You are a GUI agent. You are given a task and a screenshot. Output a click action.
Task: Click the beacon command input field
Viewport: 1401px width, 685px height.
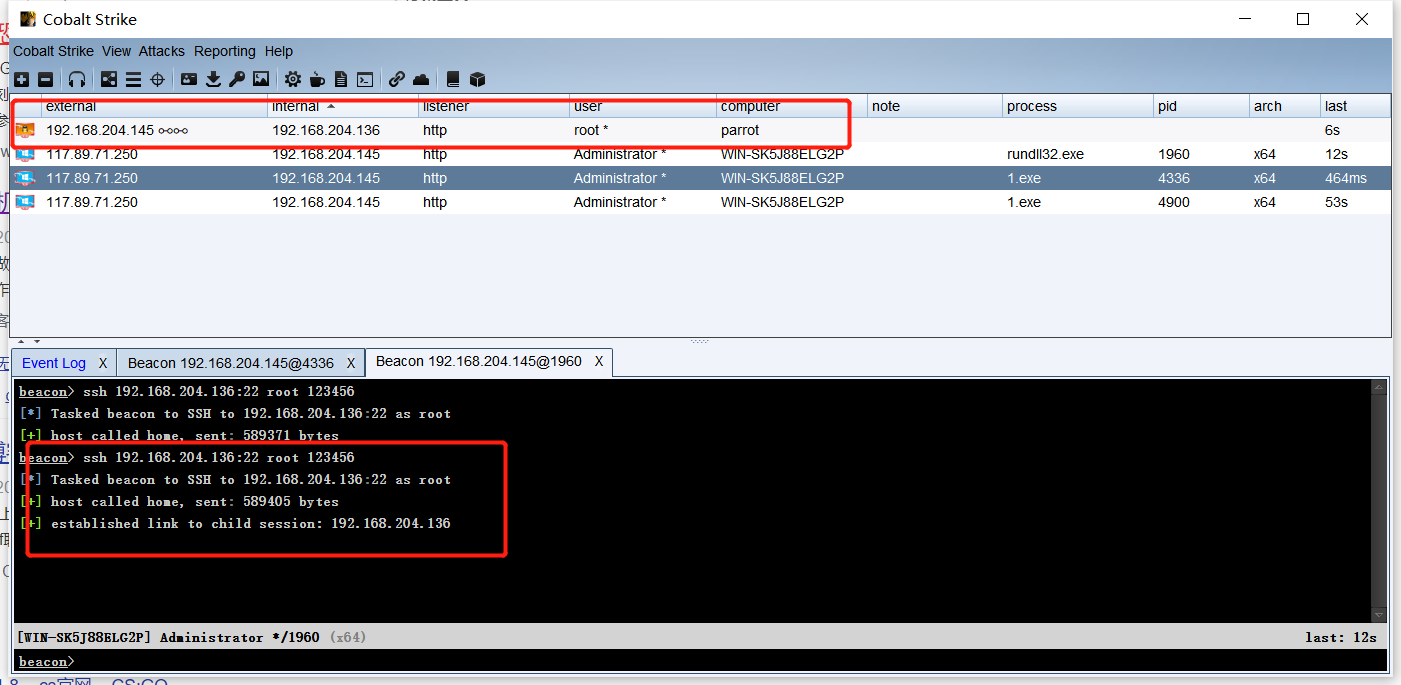click(x=730, y=661)
